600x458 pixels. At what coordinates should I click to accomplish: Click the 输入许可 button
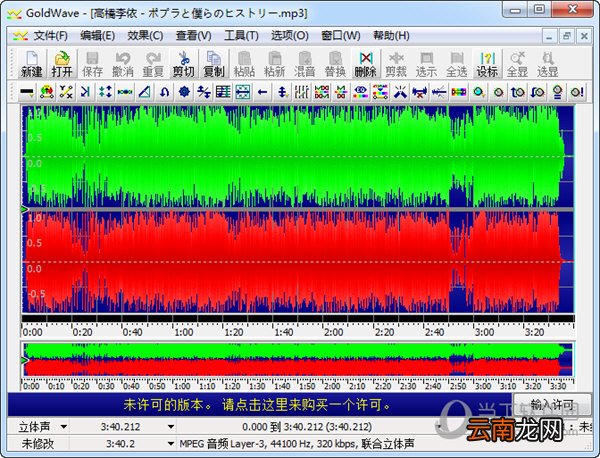[x=551, y=405]
